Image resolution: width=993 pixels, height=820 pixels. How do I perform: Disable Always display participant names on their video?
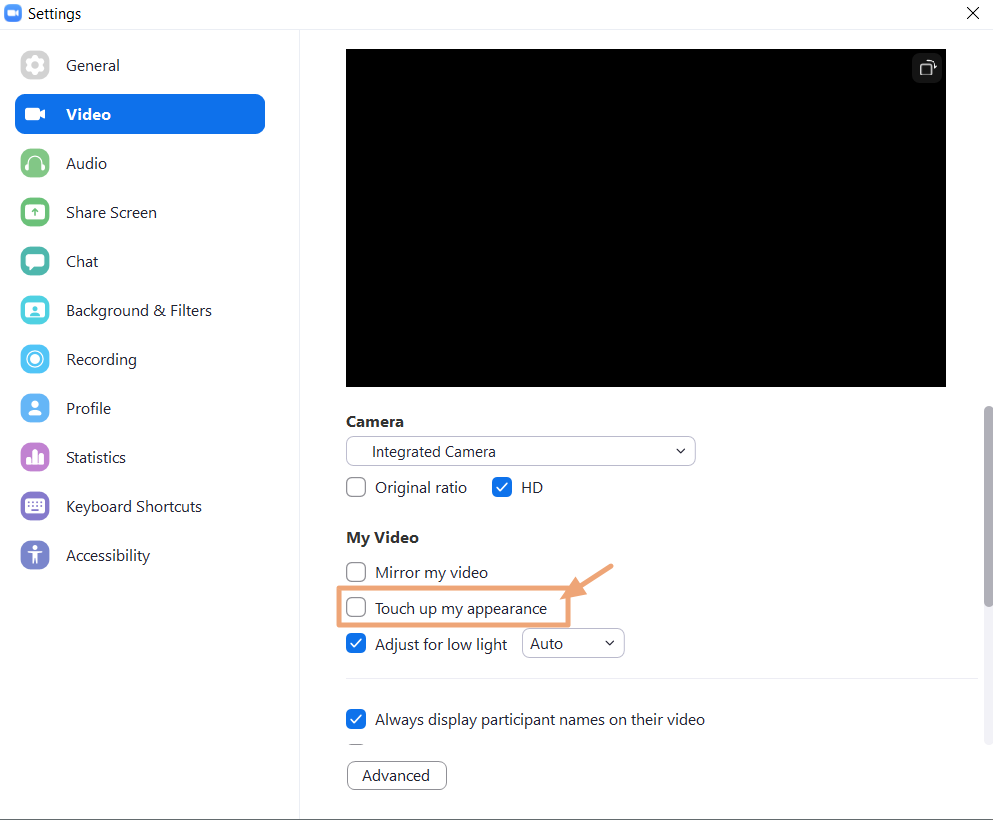356,719
